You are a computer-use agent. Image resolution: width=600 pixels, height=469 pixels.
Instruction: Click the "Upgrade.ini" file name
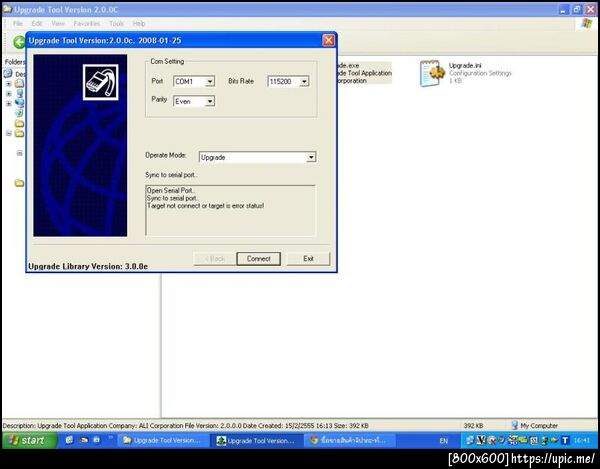point(465,65)
